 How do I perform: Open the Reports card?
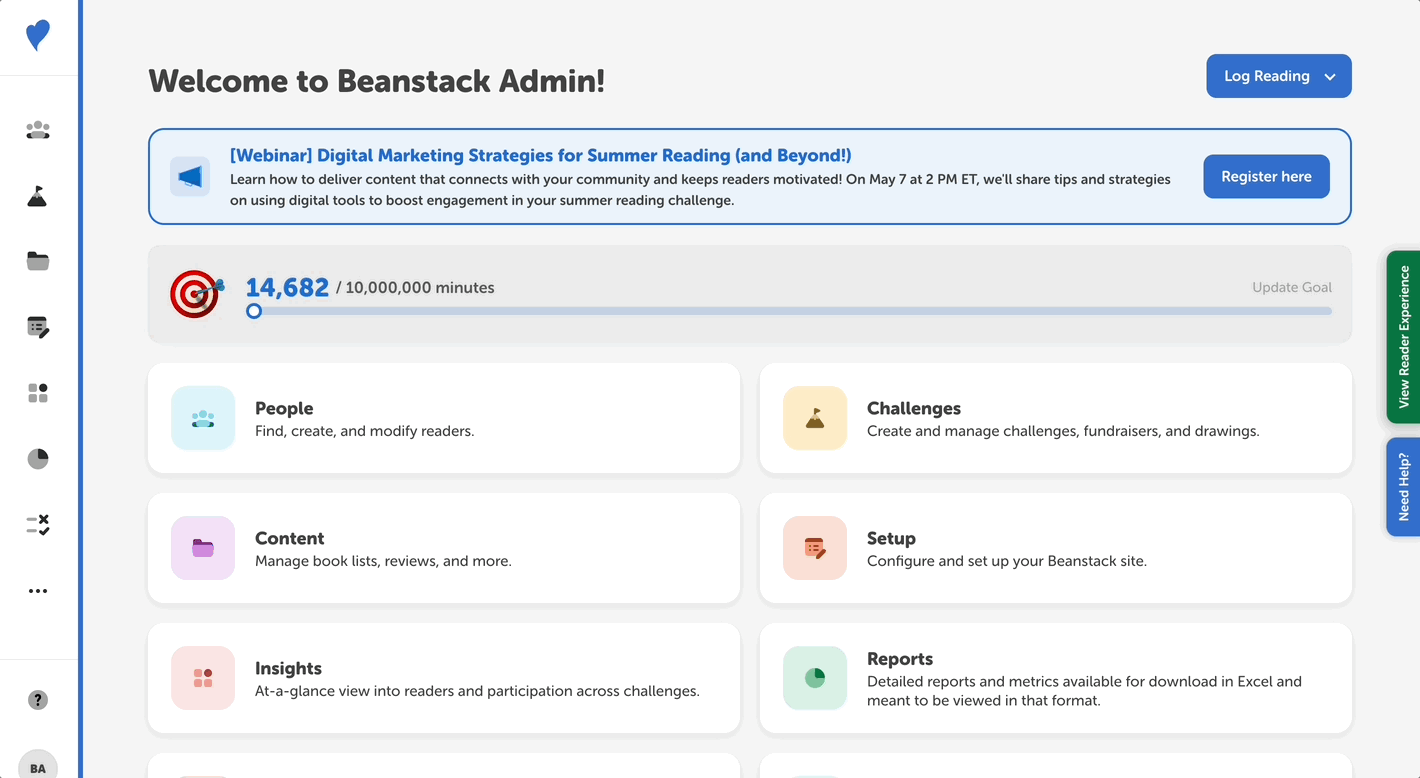(x=1055, y=678)
